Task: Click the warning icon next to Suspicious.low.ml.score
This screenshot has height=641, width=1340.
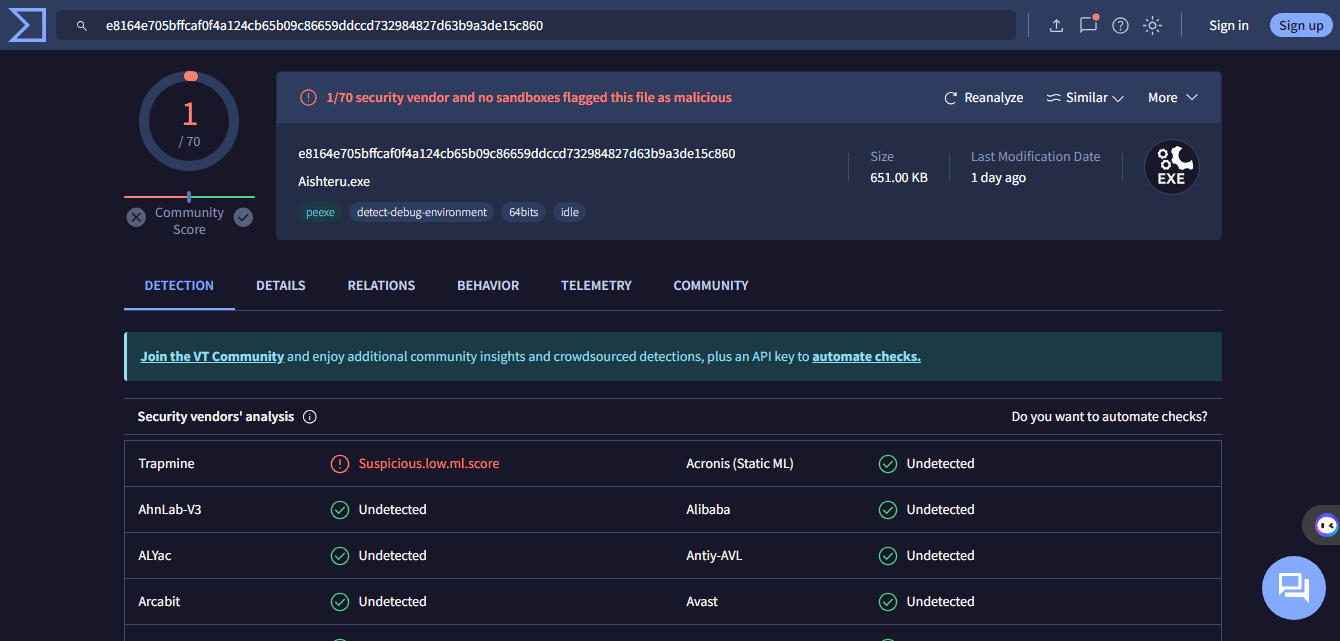Action: (340, 464)
